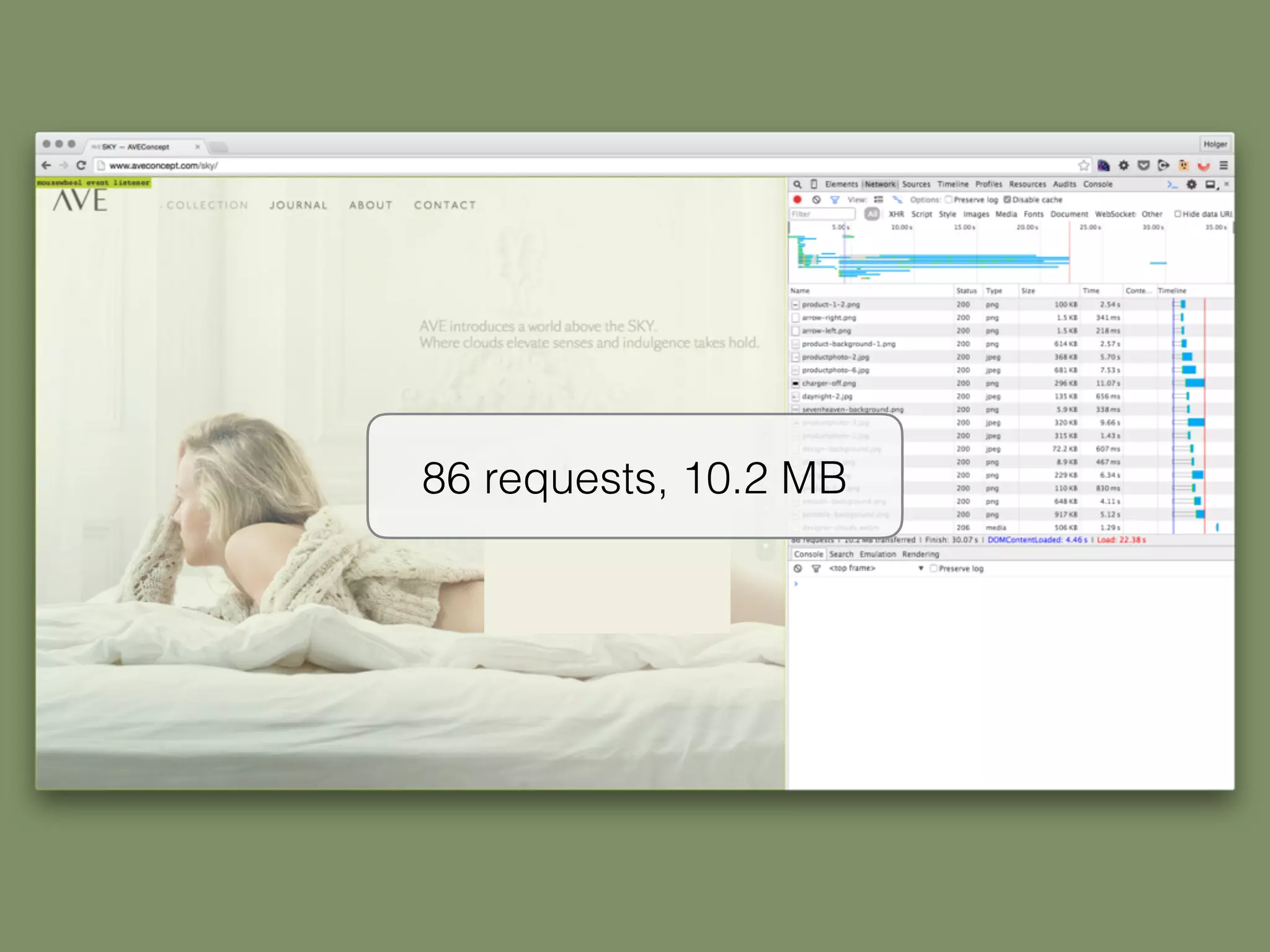Filter requests by XHR
Viewport: 1270px width, 952px height.
[896, 214]
